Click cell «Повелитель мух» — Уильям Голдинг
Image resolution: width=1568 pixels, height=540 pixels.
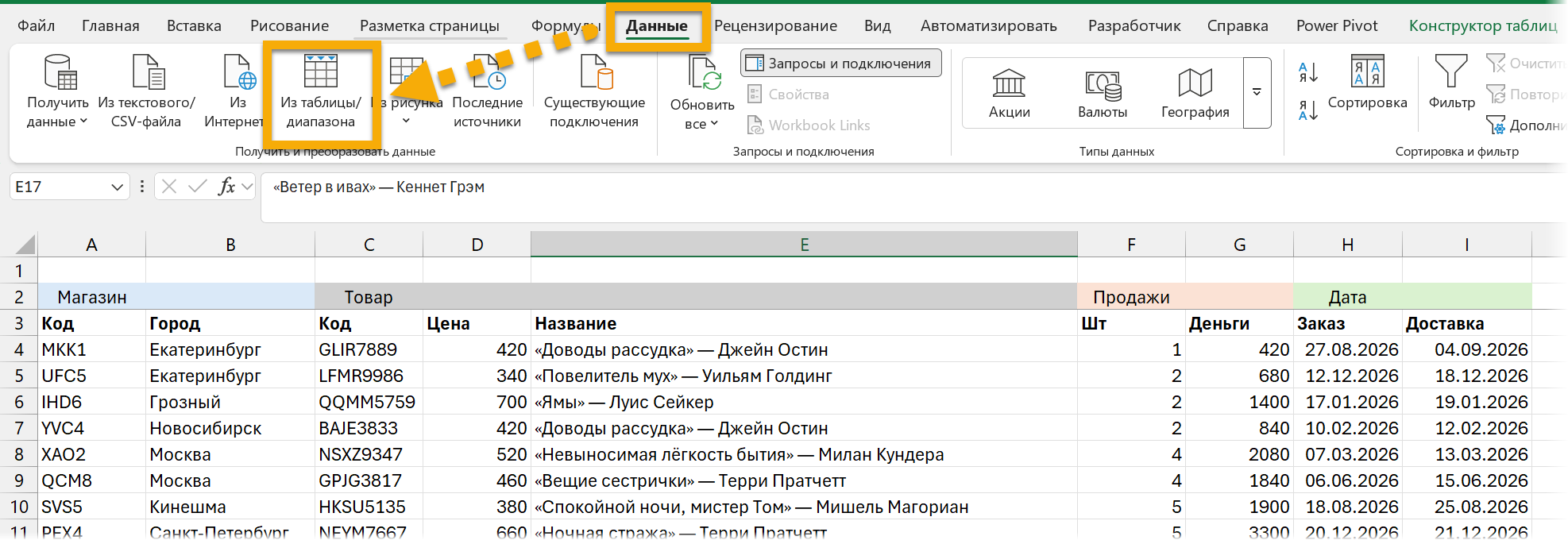click(x=804, y=376)
